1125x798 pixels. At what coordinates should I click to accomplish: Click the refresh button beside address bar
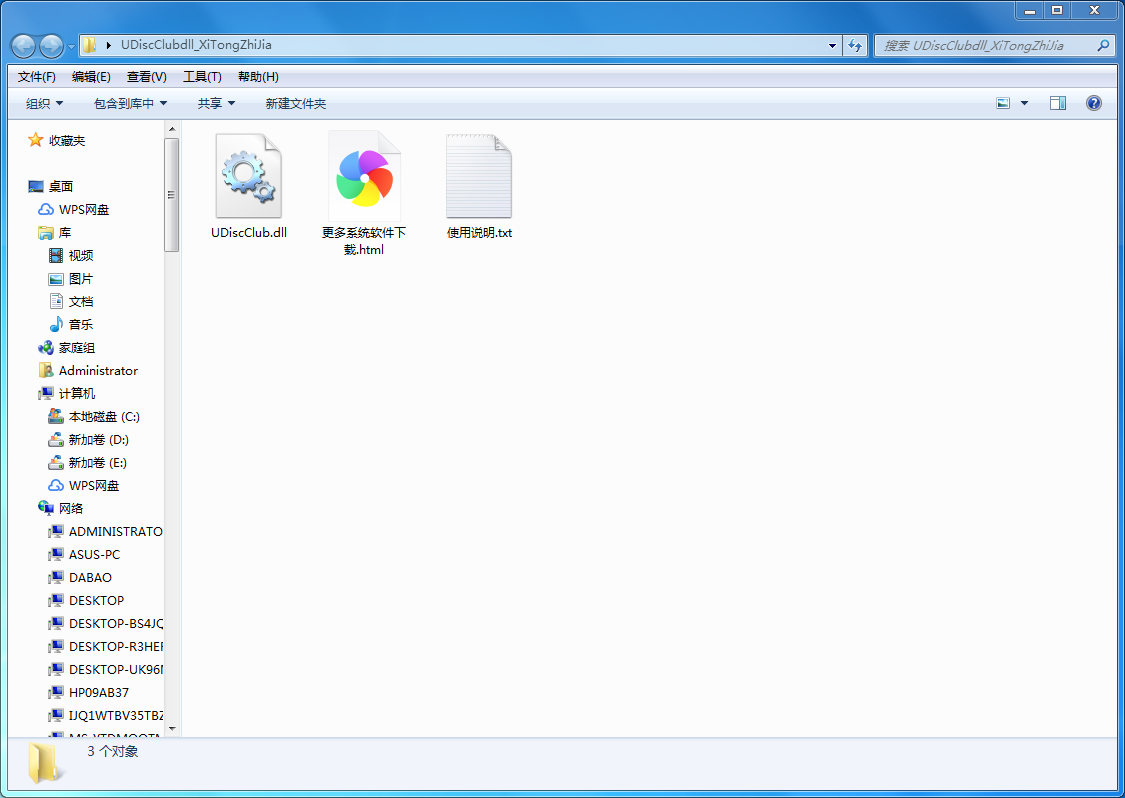point(855,45)
